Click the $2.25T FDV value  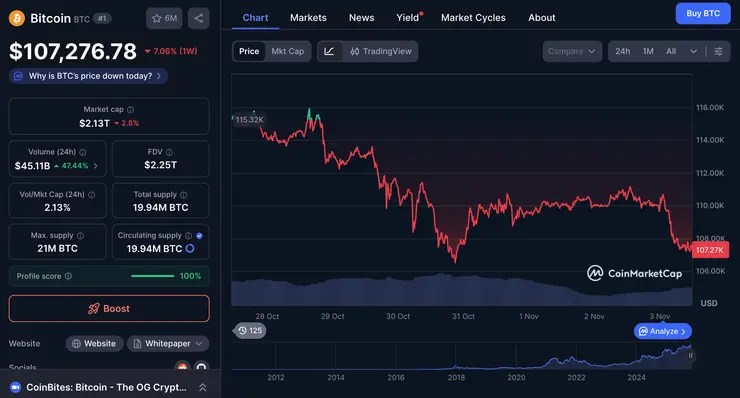(160, 165)
